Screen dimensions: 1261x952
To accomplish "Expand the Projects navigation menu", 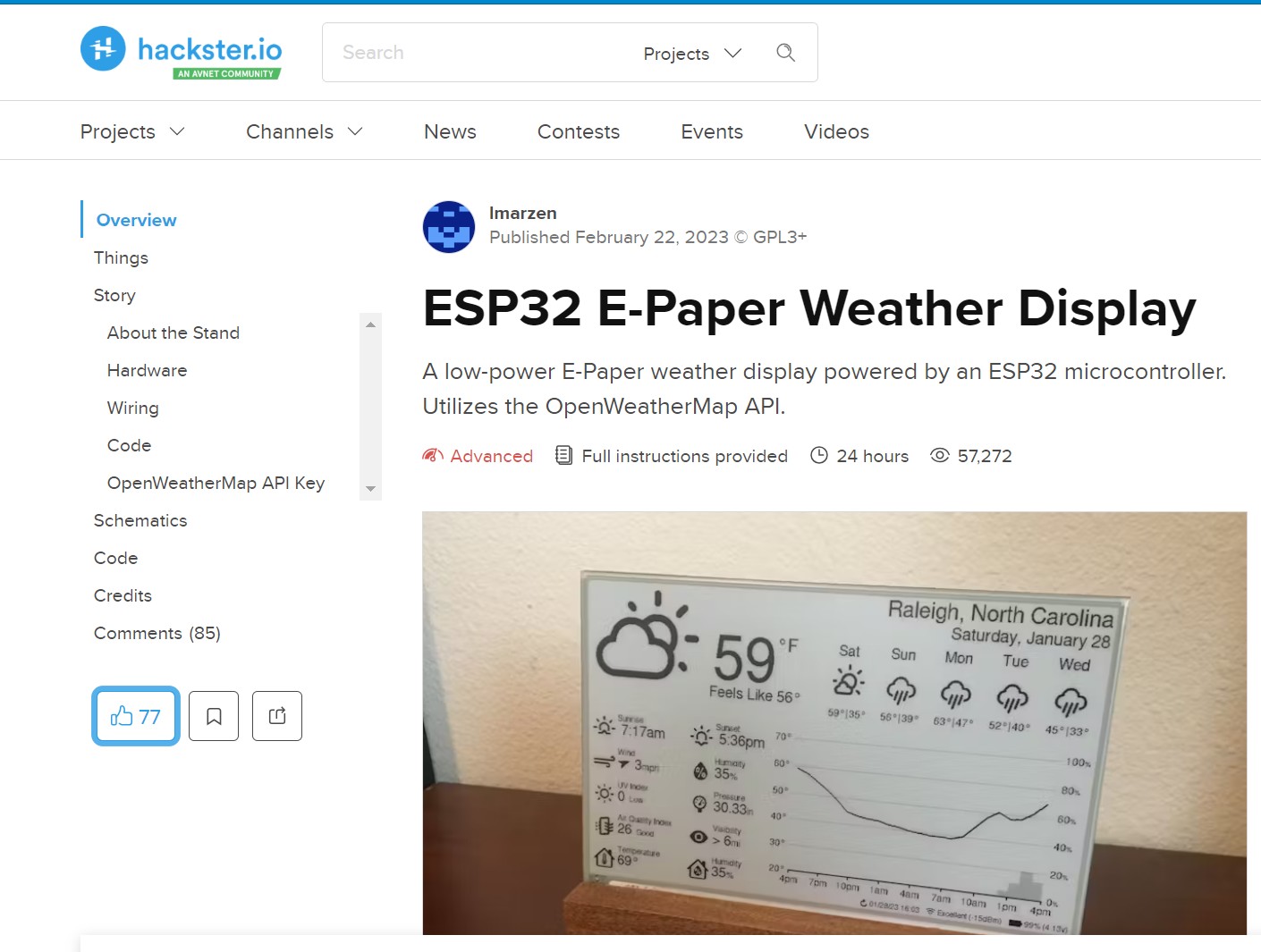I will pyautogui.click(x=132, y=131).
